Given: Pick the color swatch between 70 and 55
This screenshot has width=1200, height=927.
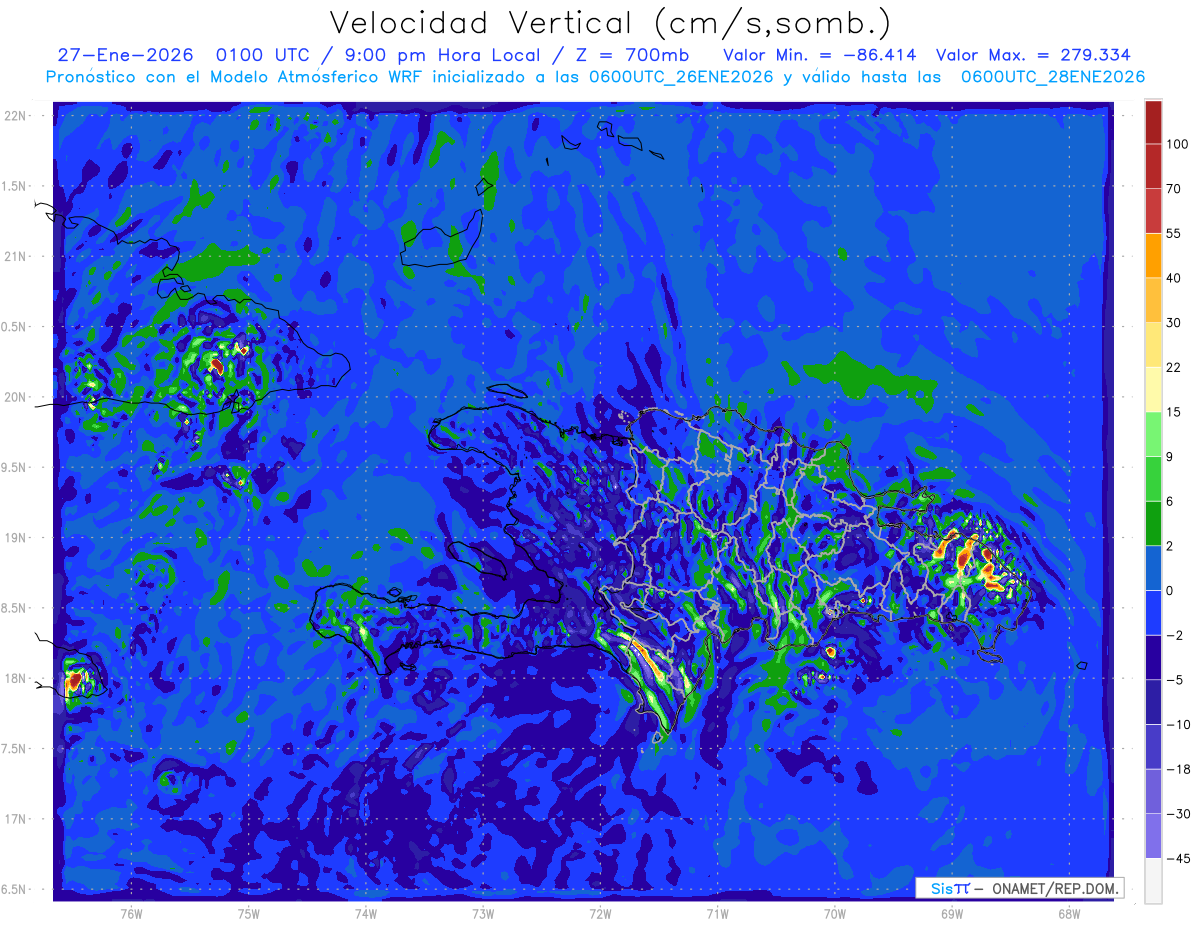Looking at the screenshot, I should [x=1153, y=211].
